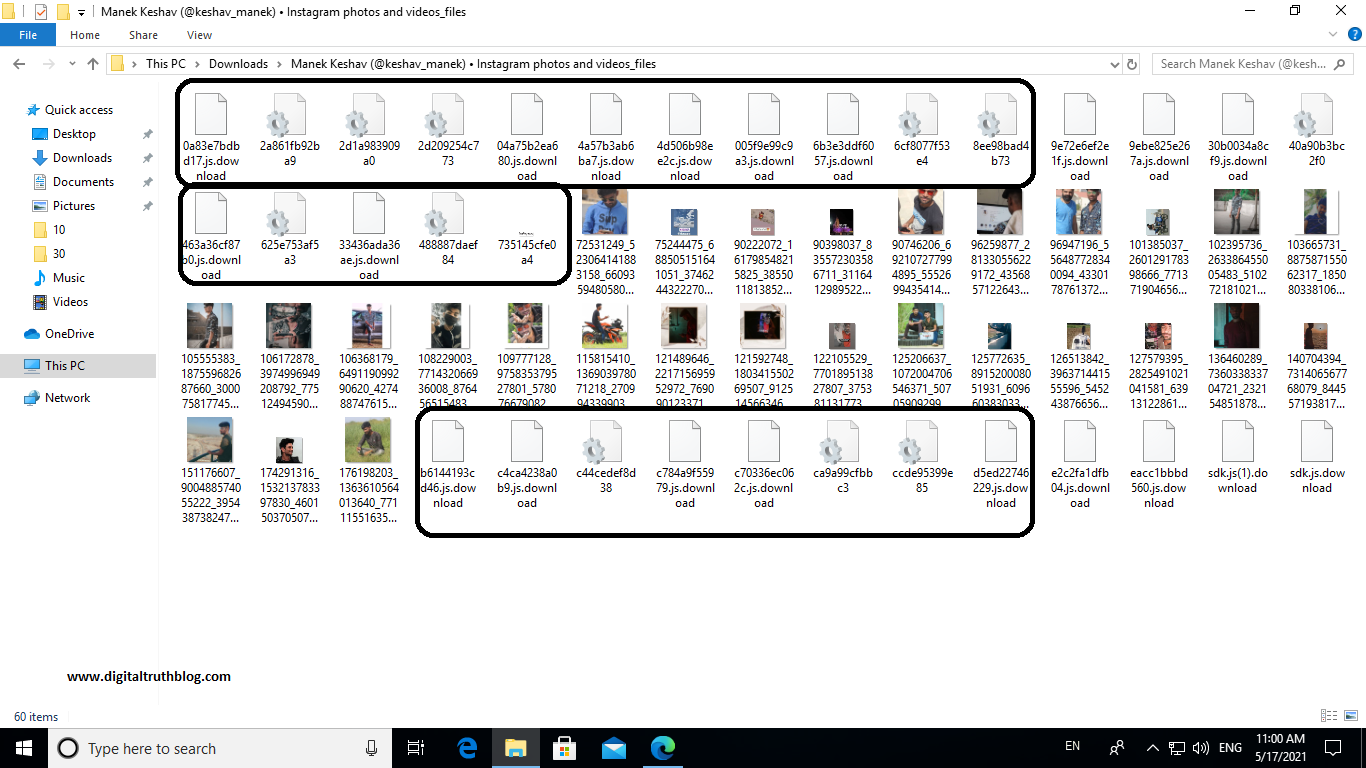Click the volume speaker icon in the tray

pyautogui.click(x=1201, y=747)
